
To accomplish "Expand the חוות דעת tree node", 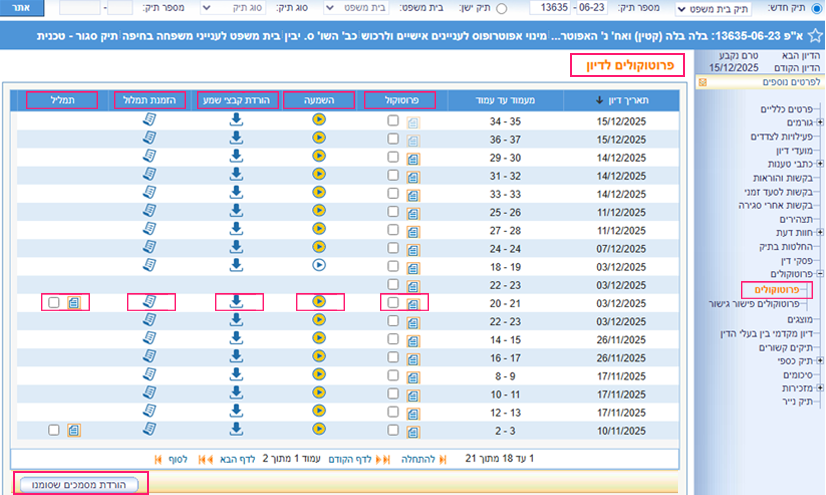I will pos(820,232).
